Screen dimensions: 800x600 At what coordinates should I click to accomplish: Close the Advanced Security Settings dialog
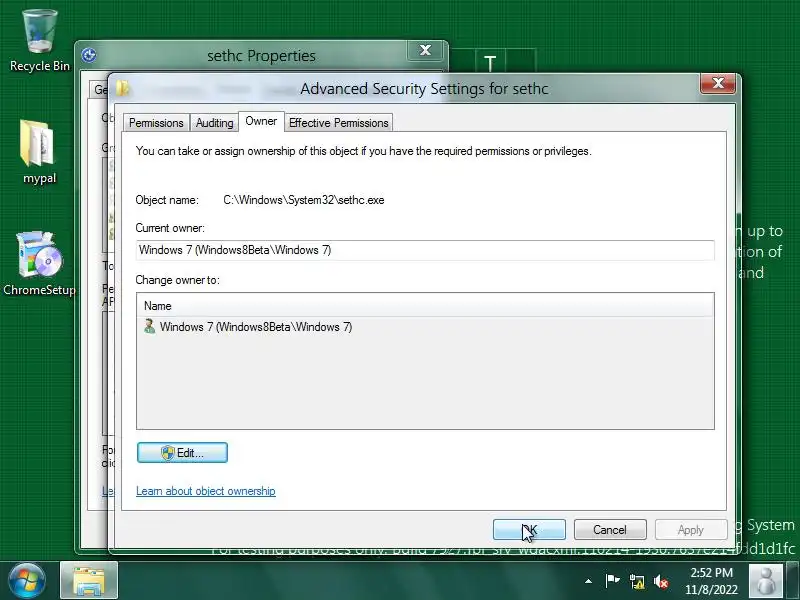point(718,83)
